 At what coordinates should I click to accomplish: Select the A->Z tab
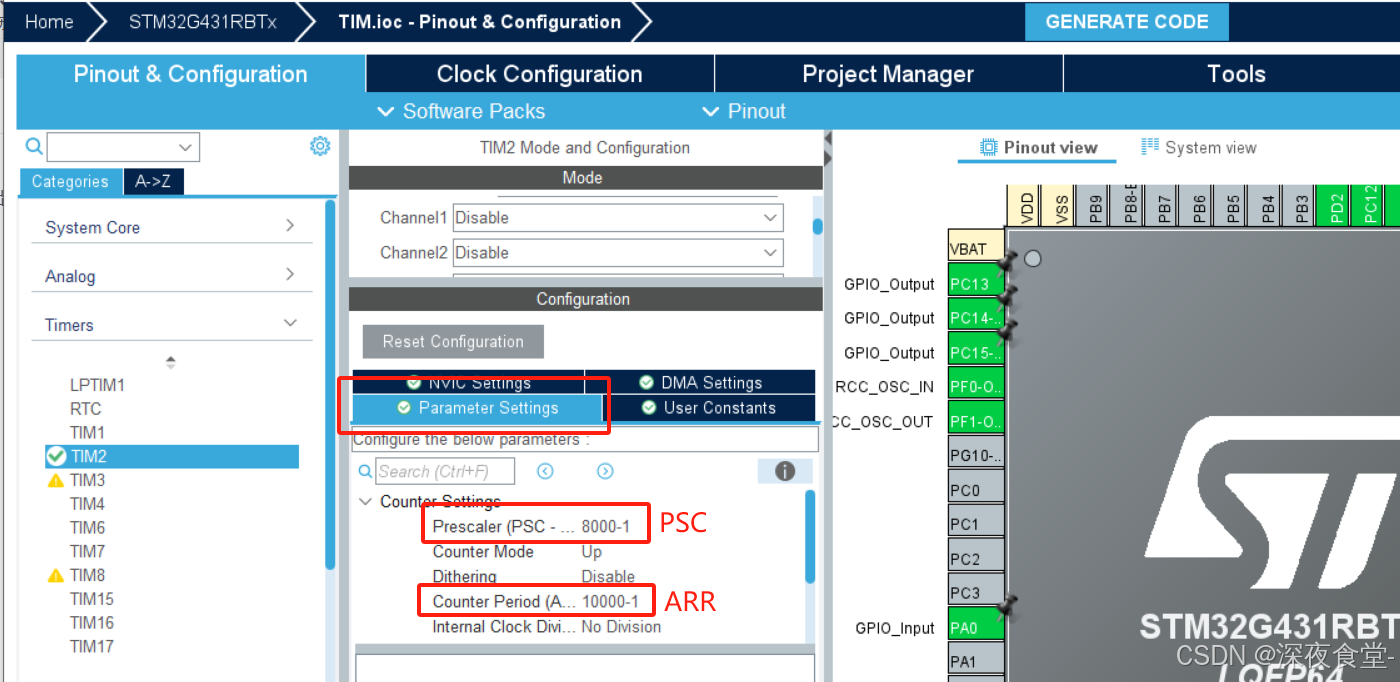[154, 181]
